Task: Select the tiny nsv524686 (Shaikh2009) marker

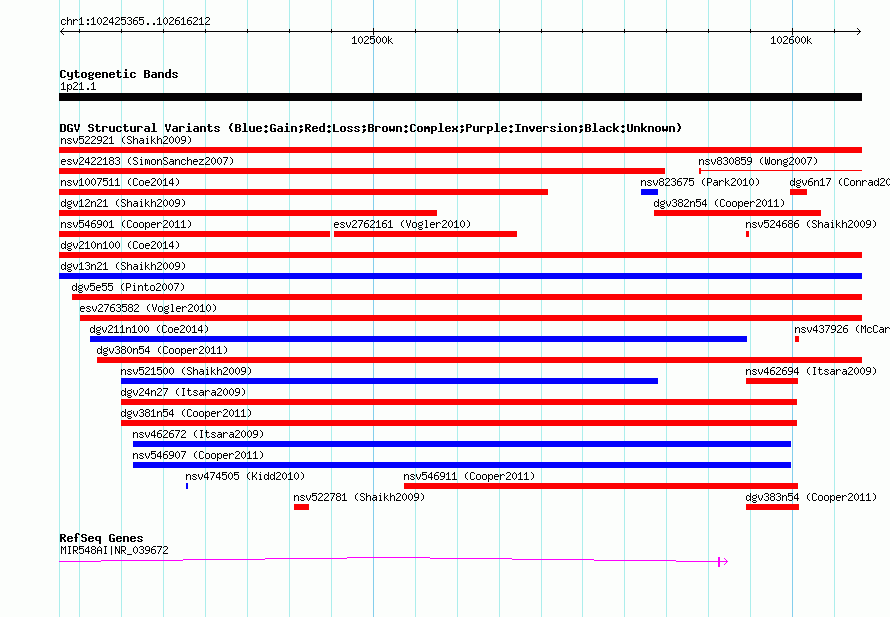Action: [x=748, y=234]
